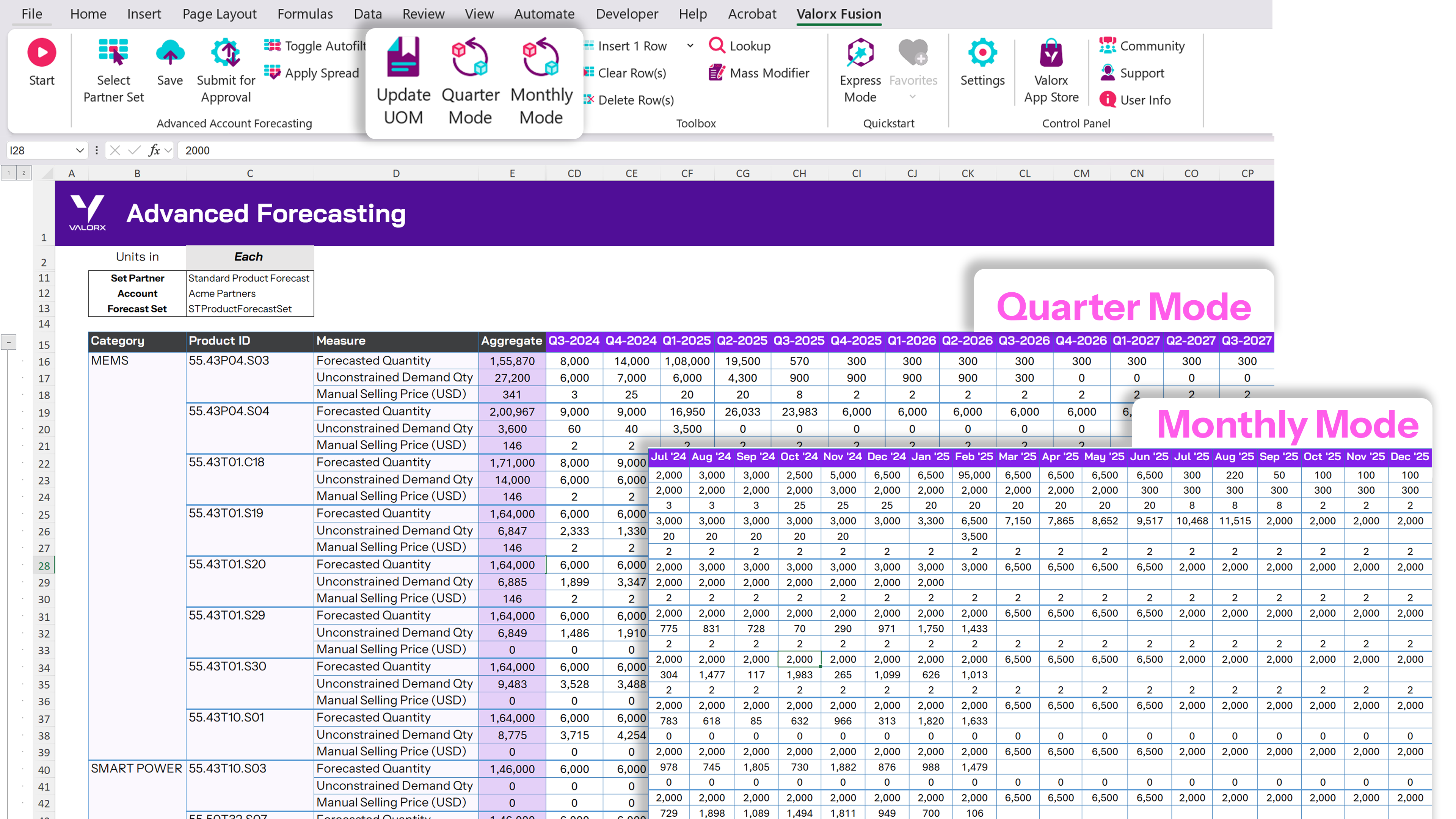Click Submit for Approval icon
The image size is (1456, 819).
coord(226,53)
